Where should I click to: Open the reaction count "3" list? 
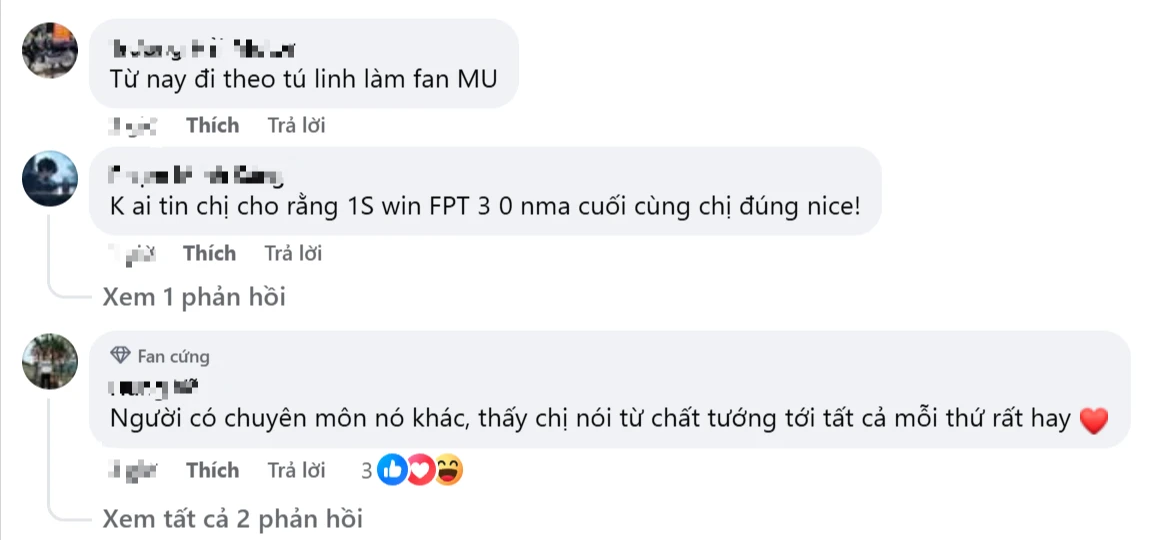coord(368,471)
